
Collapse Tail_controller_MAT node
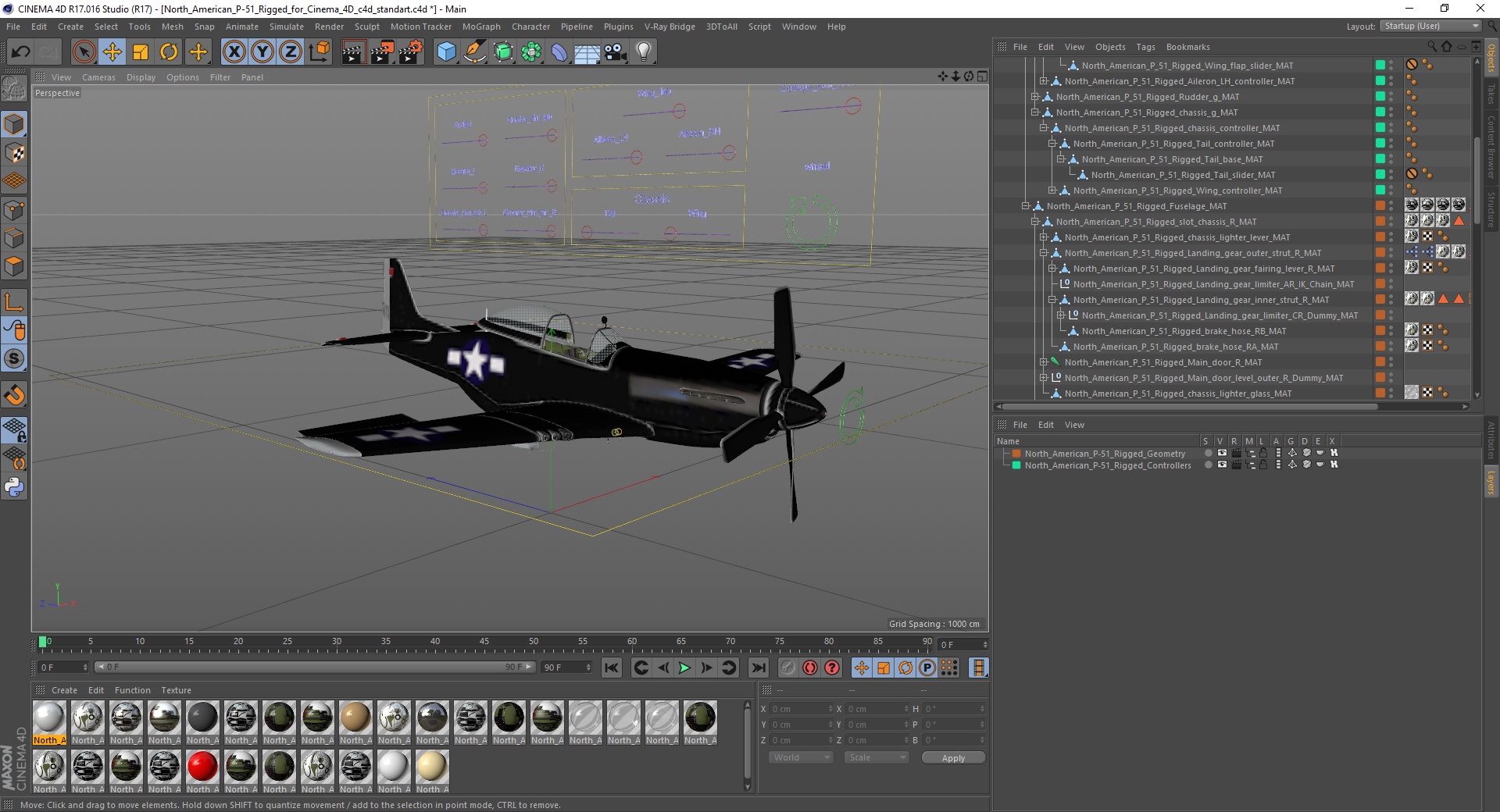(x=1052, y=144)
